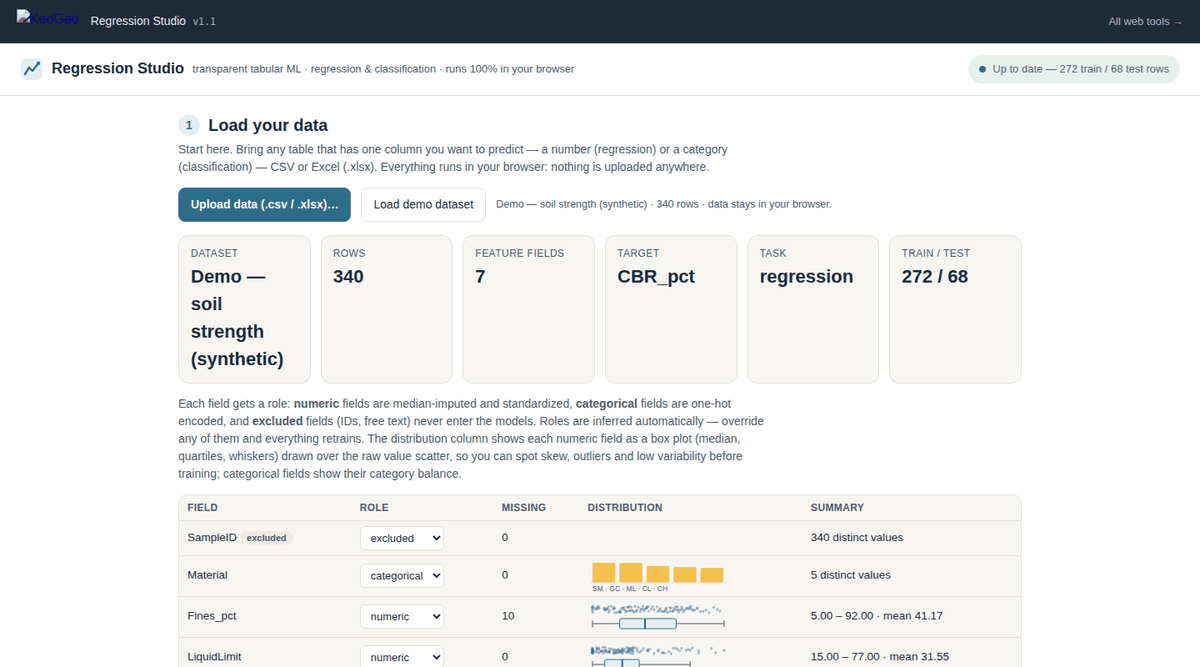Click the MISSING column header
Image resolution: width=1200 pixels, height=667 pixels.
(x=524, y=508)
